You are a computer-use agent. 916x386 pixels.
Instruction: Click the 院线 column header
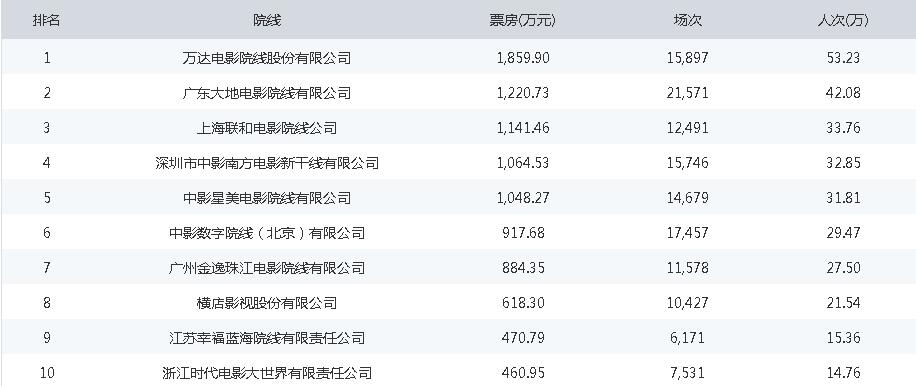(267, 21)
